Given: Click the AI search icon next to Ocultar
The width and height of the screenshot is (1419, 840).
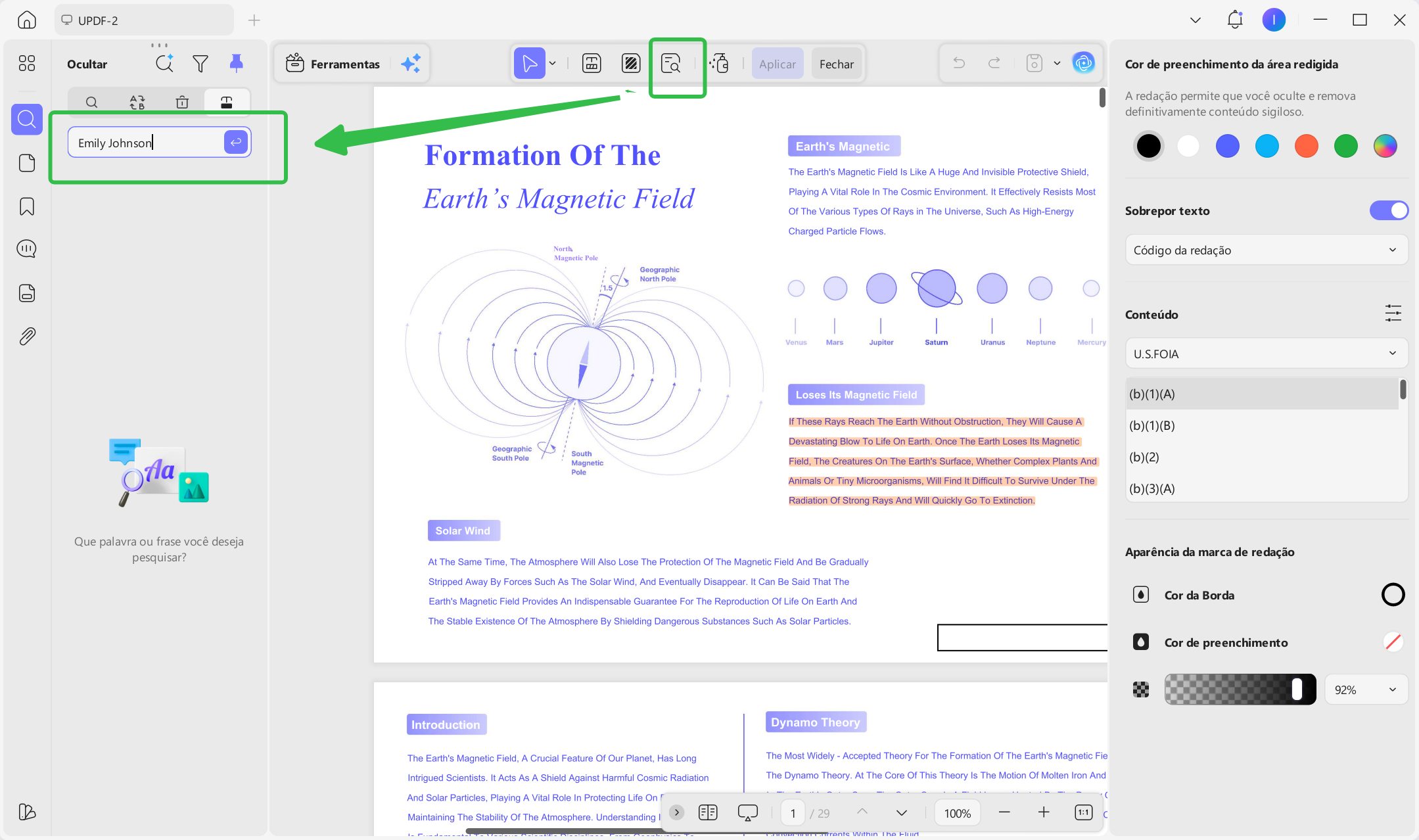Looking at the screenshot, I should point(164,64).
